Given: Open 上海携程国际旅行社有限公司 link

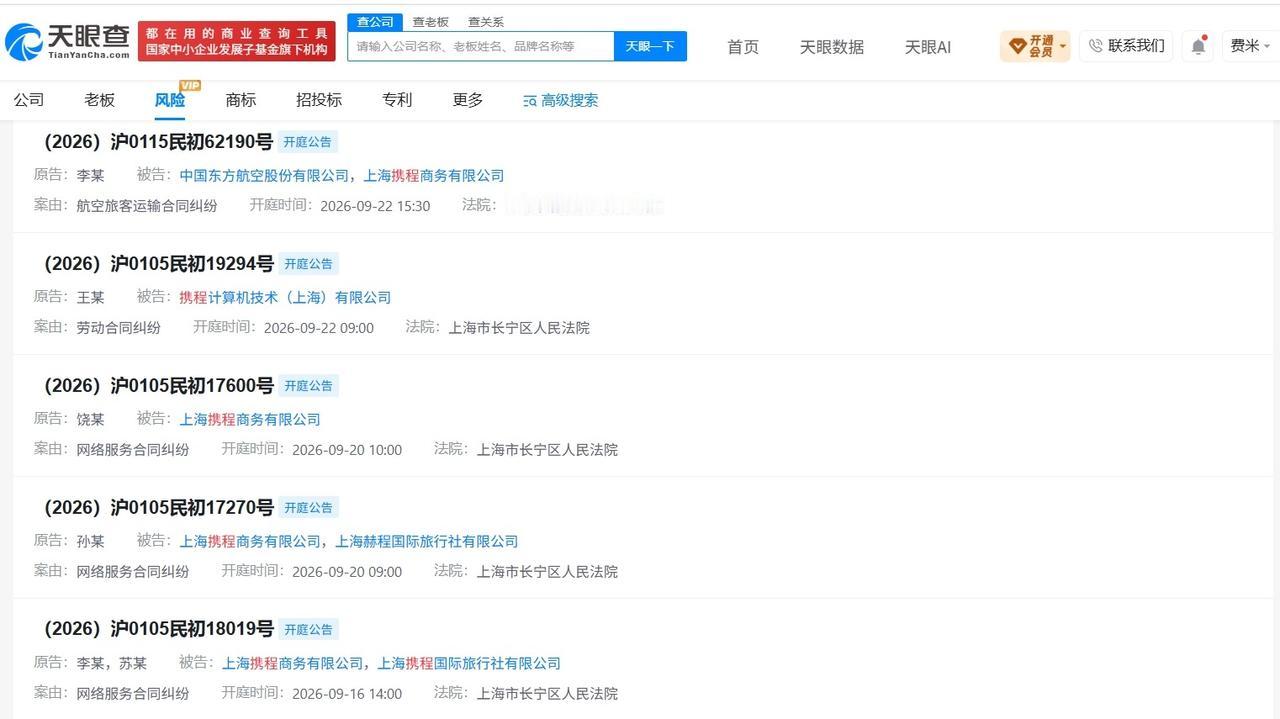Looking at the screenshot, I should [469, 664].
